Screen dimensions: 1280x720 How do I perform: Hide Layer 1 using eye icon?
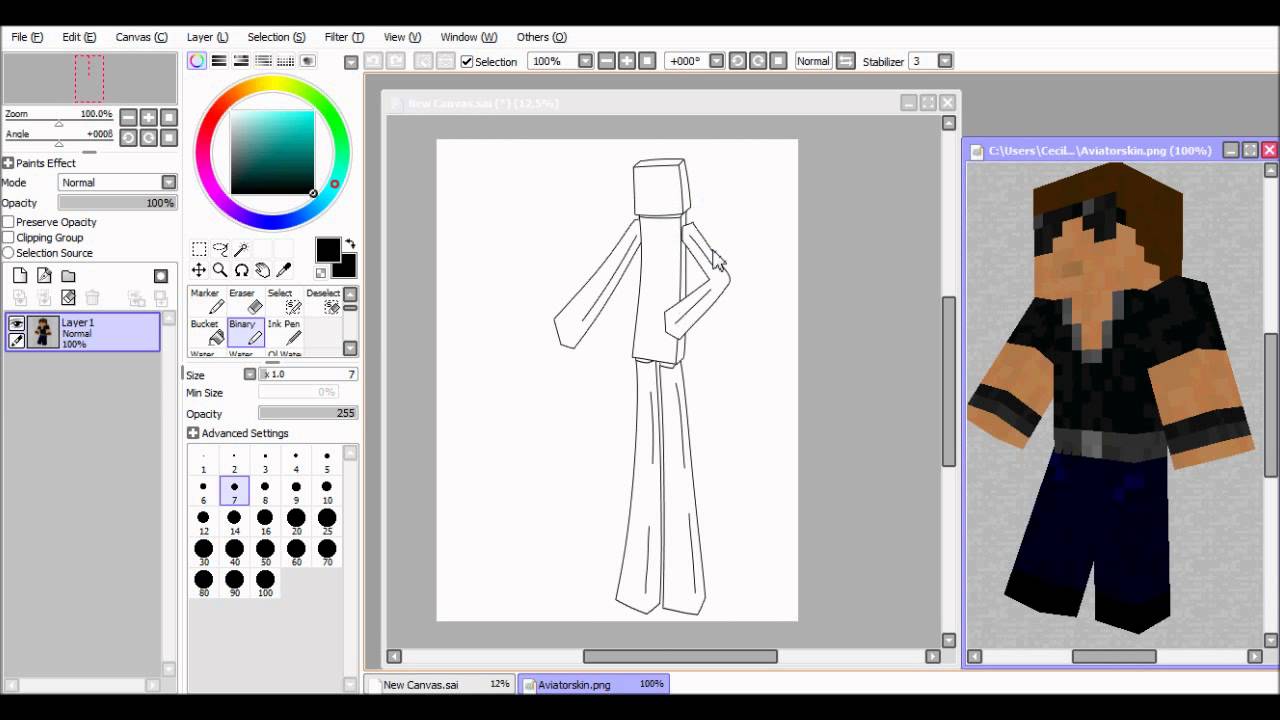(x=16, y=323)
